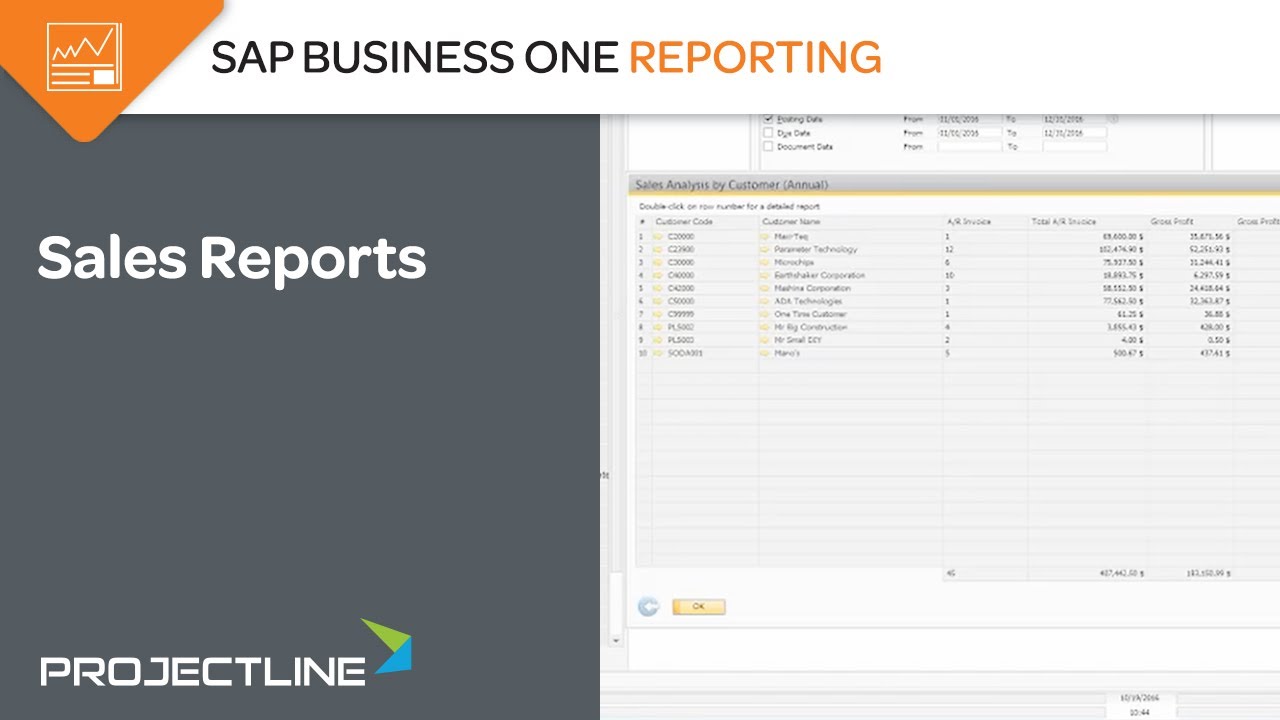This screenshot has width=1280, height=720.
Task: Open the link arrow beside customer code C23900
Action: point(658,250)
